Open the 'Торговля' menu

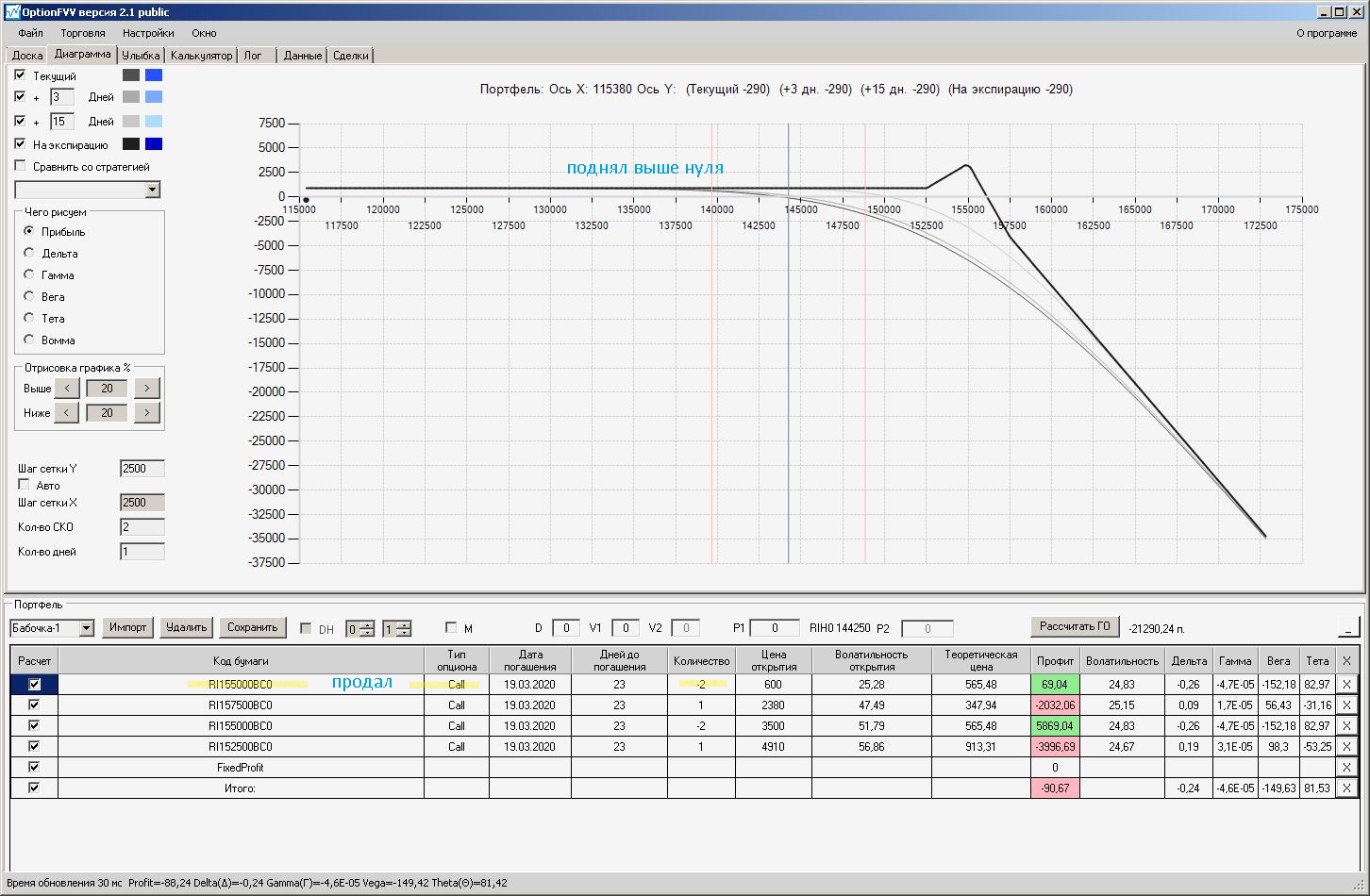click(83, 33)
